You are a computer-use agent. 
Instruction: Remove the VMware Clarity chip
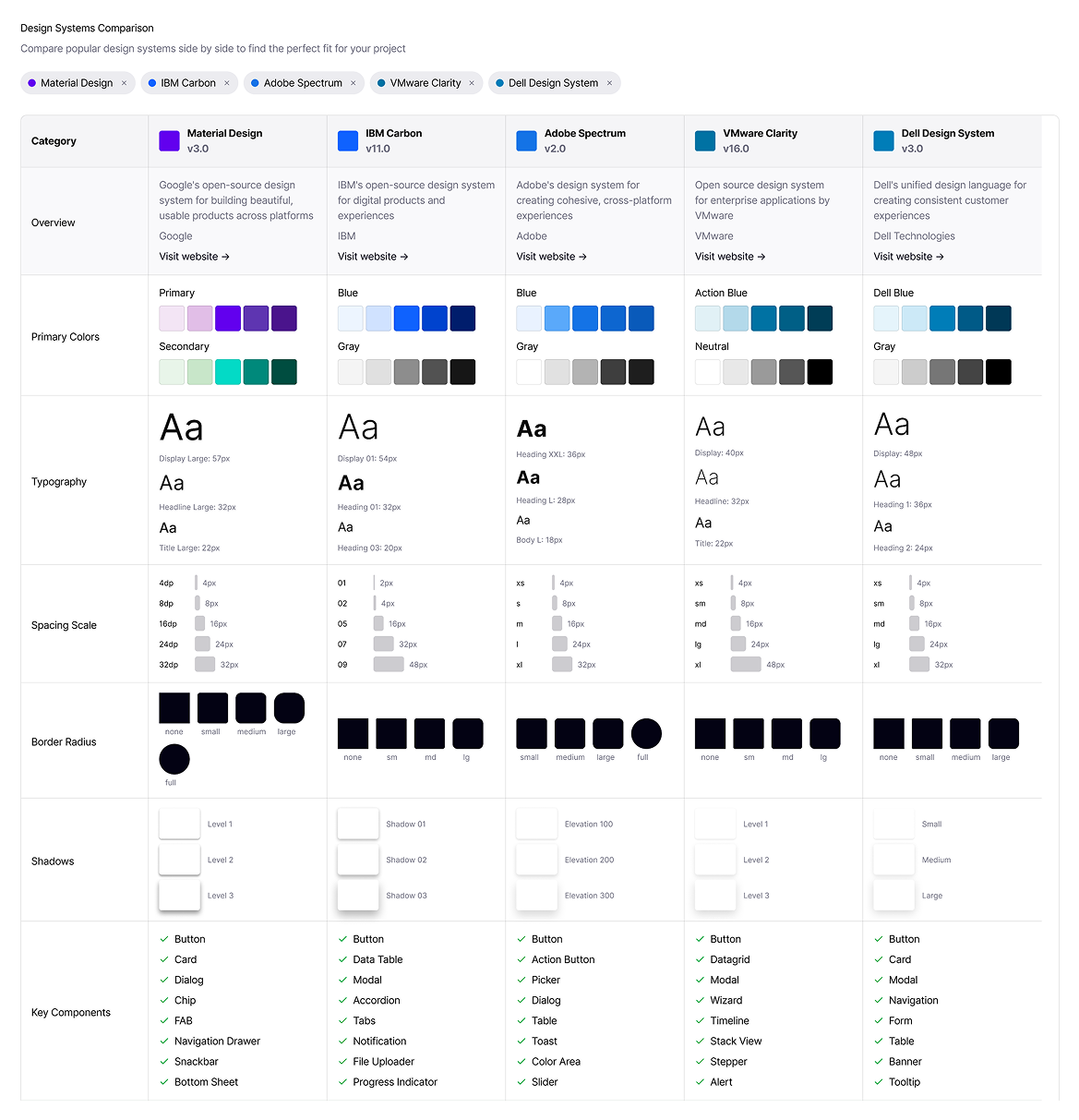[472, 83]
